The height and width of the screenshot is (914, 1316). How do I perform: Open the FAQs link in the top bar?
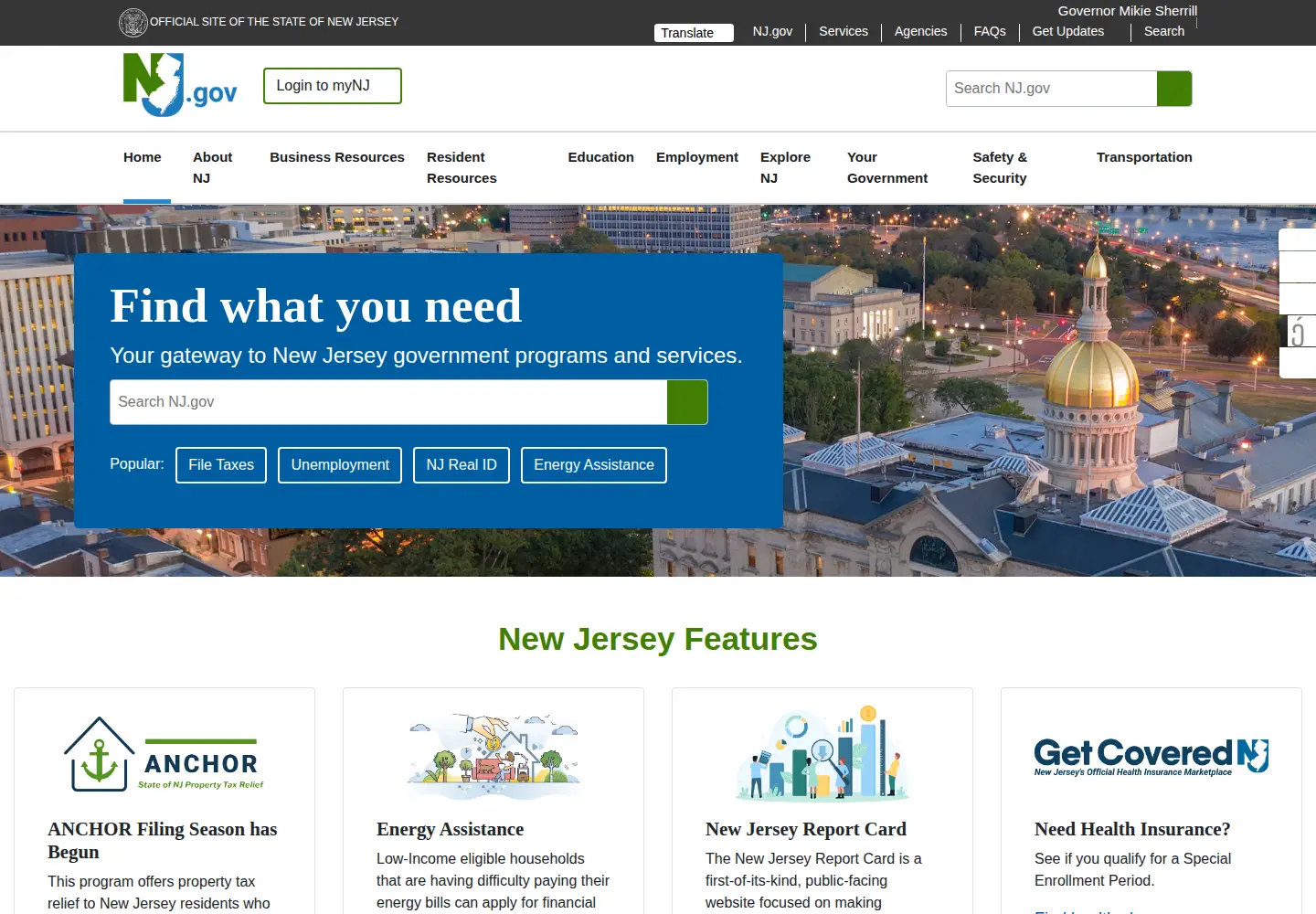point(990,31)
